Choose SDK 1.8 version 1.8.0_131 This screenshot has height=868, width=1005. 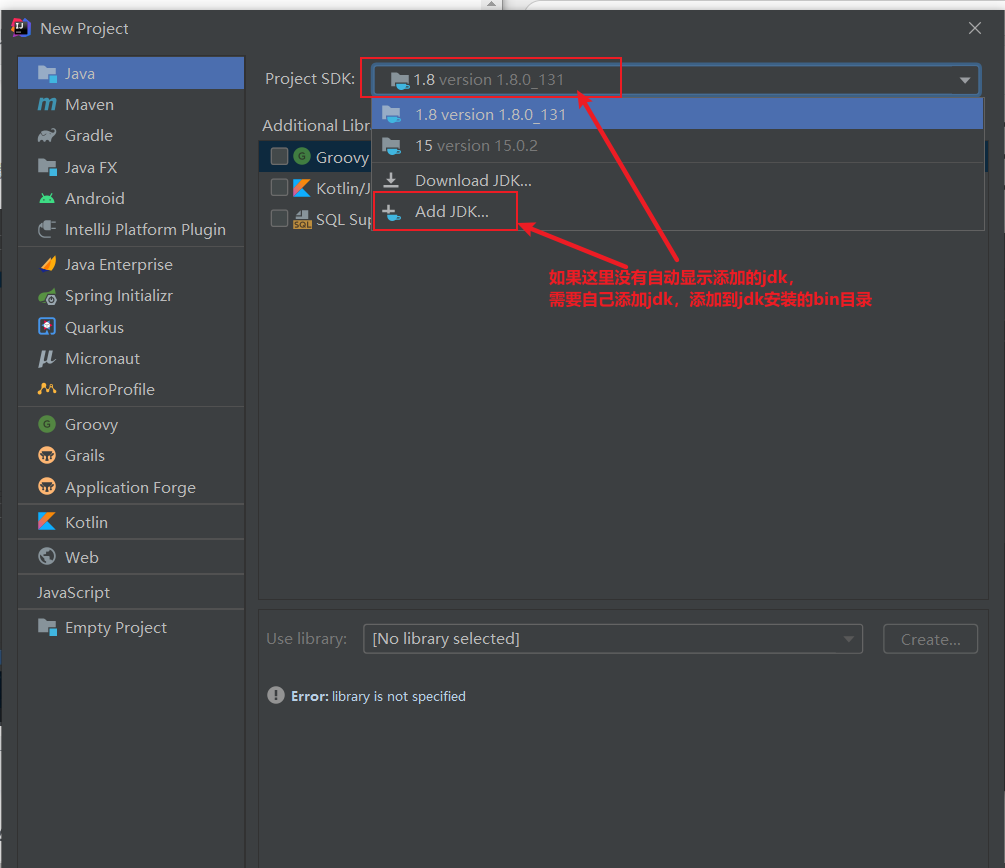pyautogui.click(x=677, y=114)
